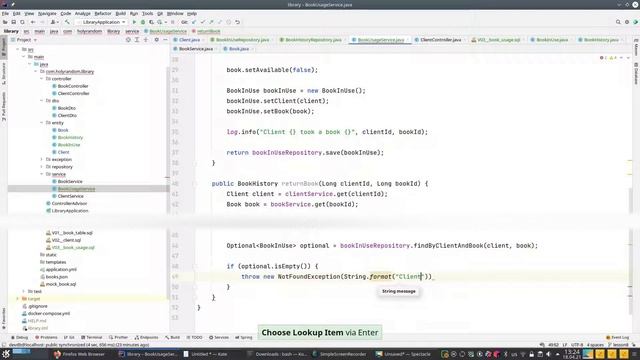Open Project panel gear options
Image resolution: width=640 pixels, height=360 pixels.
pos(156,40)
